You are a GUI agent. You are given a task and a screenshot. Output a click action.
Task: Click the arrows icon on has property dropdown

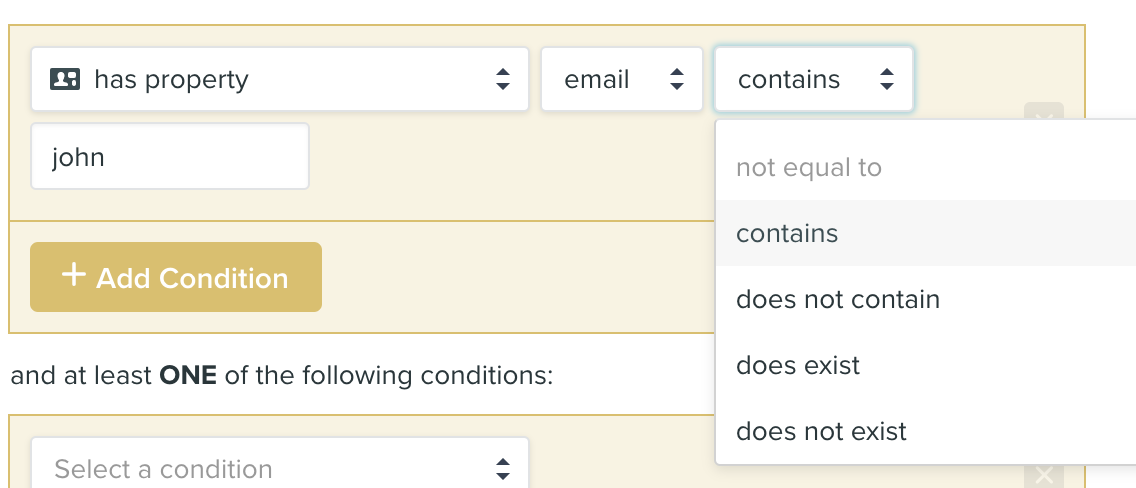pos(503,79)
